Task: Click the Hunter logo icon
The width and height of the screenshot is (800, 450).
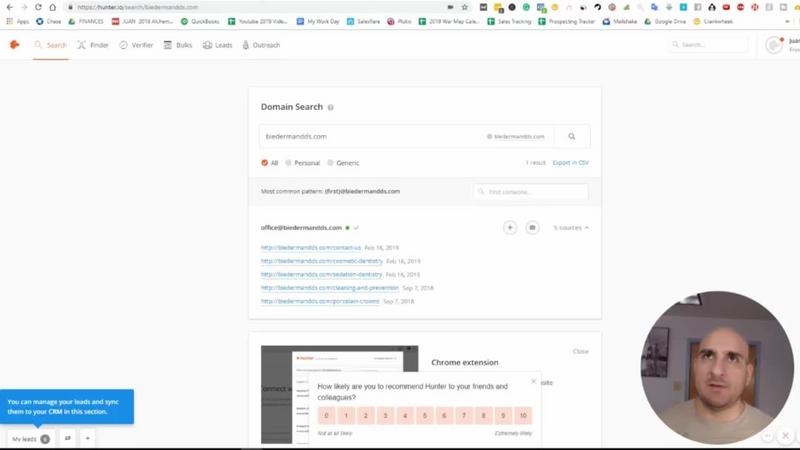Action: tap(14, 45)
